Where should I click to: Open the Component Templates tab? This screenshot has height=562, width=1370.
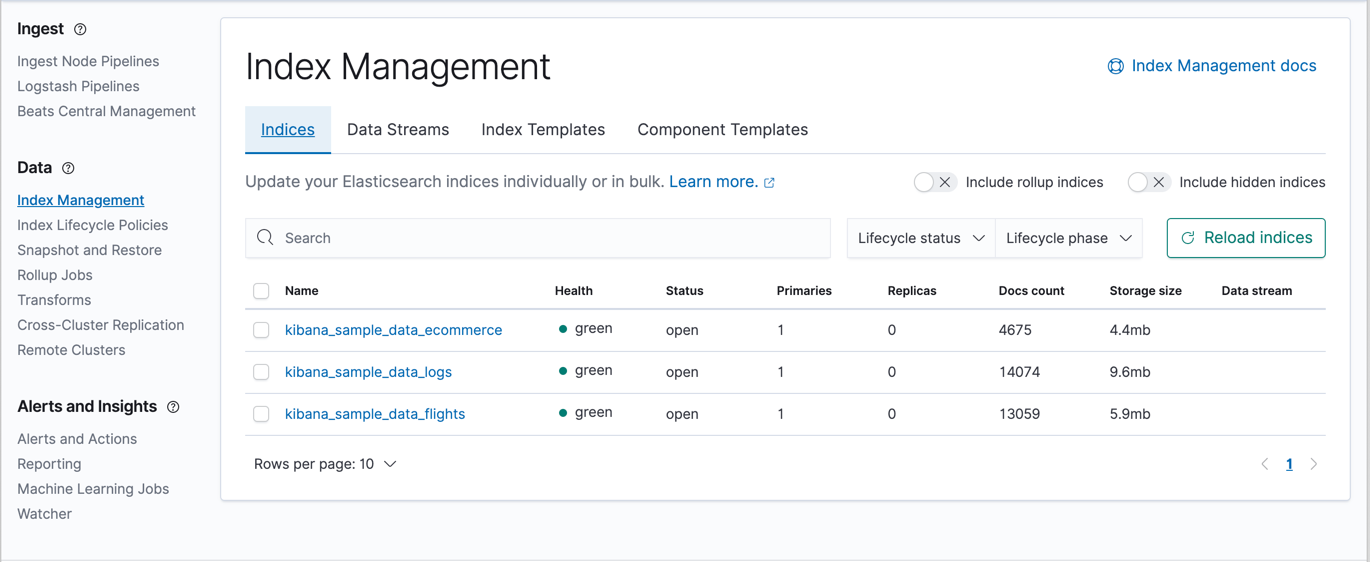pos(722,130)
